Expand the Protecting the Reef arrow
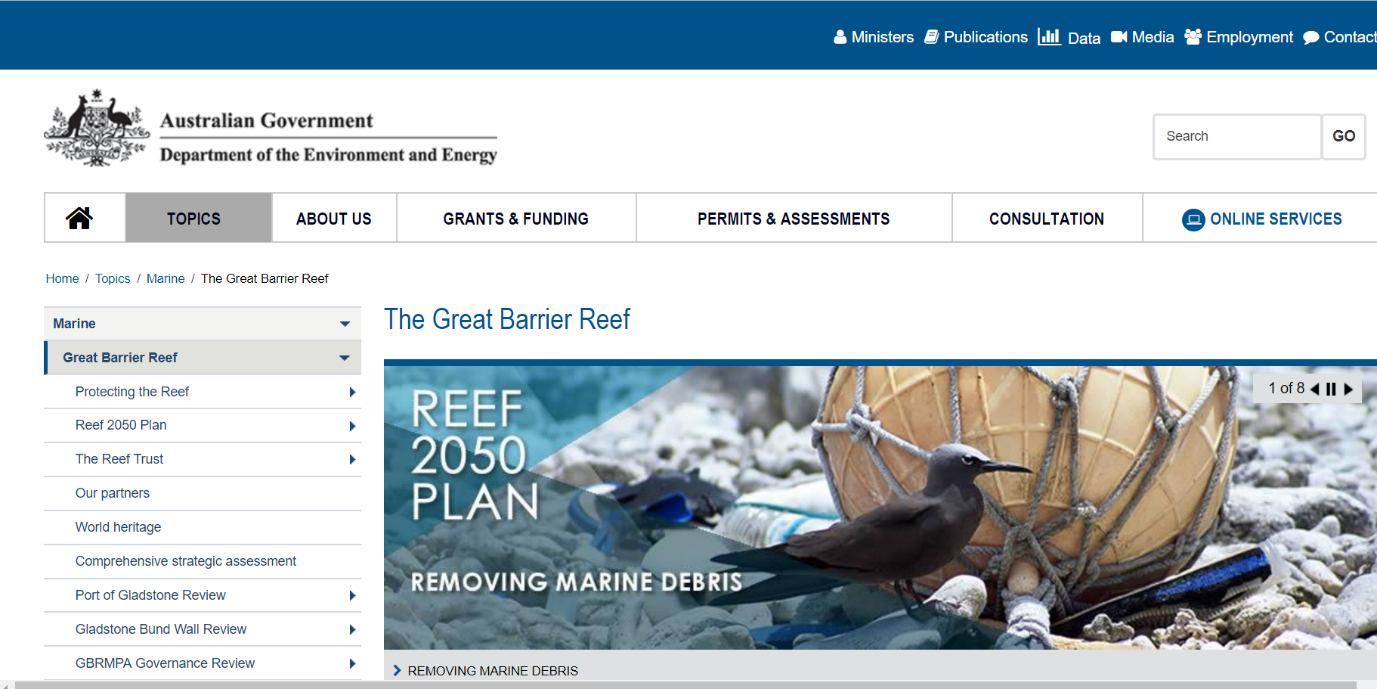This screenshot has height=689, width=1377. point(352,392)
